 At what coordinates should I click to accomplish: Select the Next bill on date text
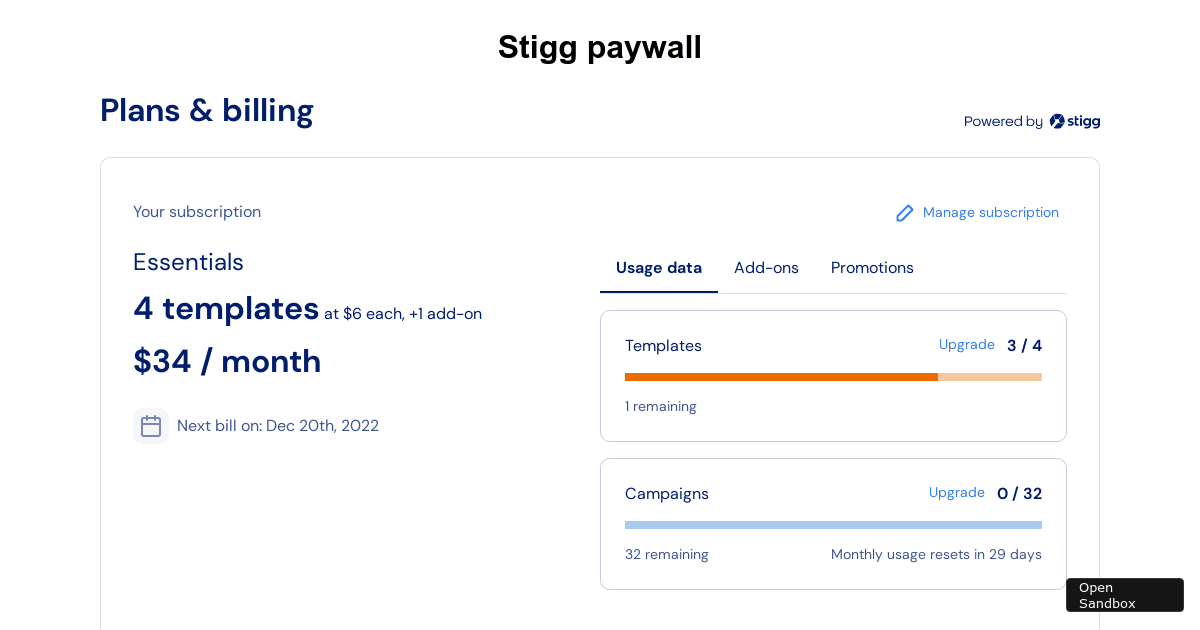click(x=278, y=426)
